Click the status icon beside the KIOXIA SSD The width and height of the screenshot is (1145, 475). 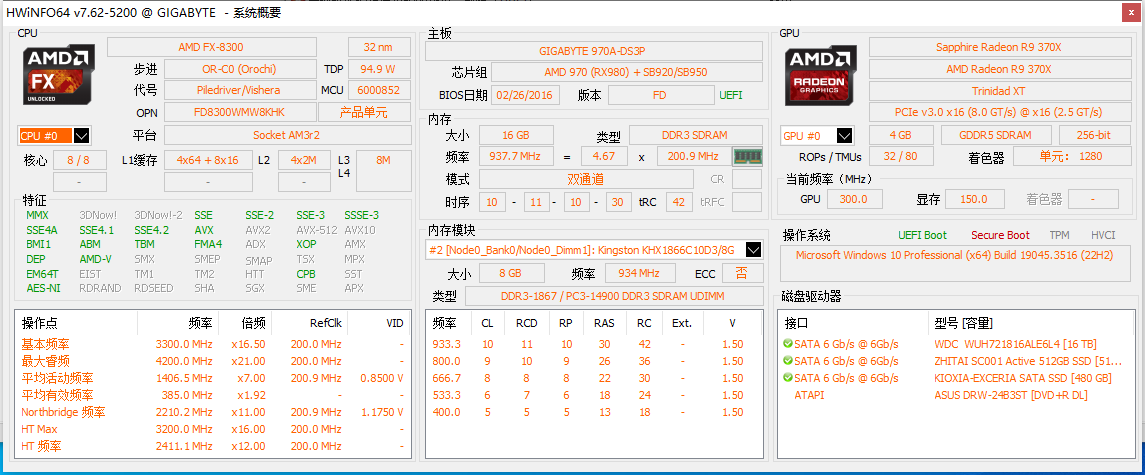tap(788, 378)
